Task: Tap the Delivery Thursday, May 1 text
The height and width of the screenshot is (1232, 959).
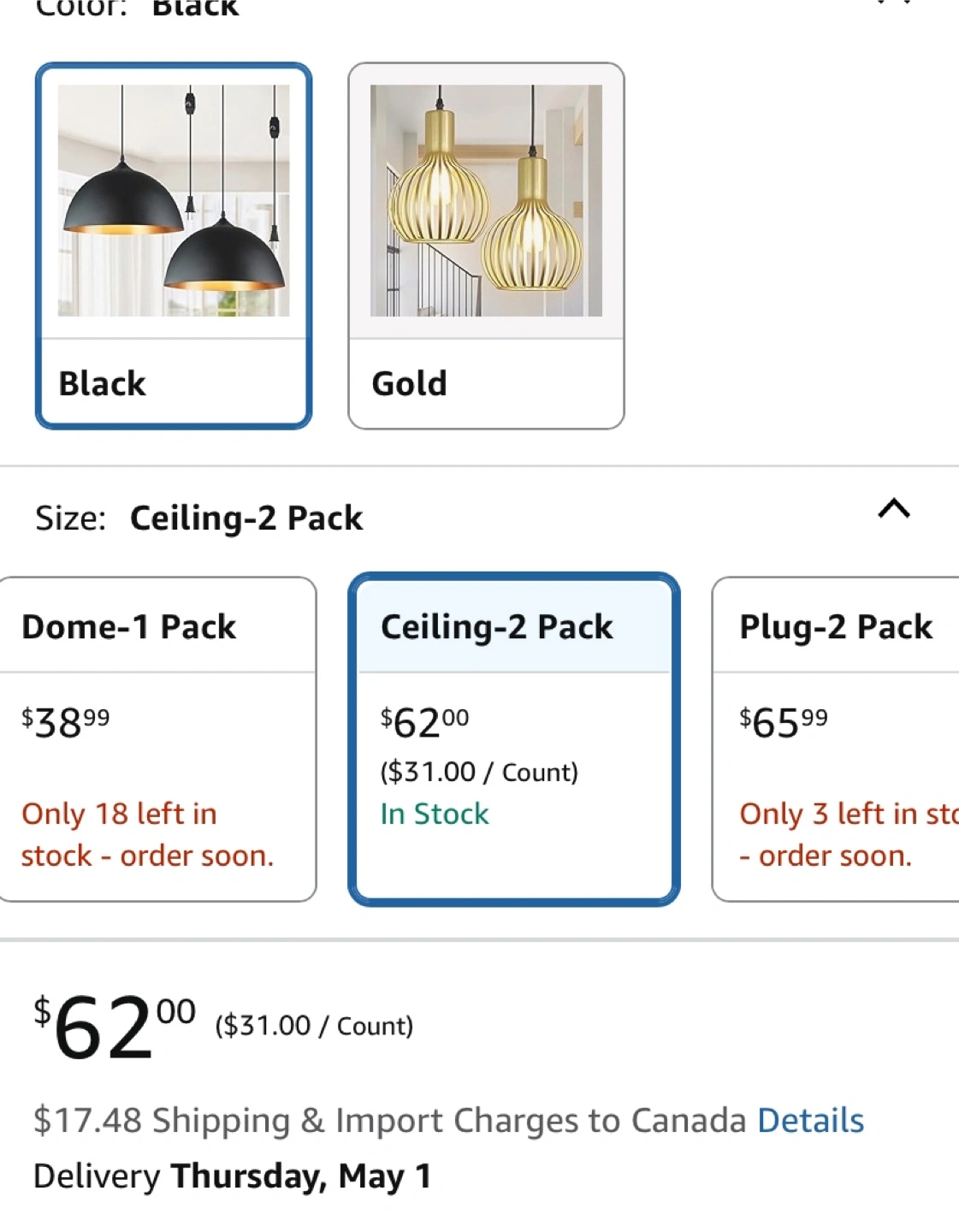Action: (x=232, y=1176)
